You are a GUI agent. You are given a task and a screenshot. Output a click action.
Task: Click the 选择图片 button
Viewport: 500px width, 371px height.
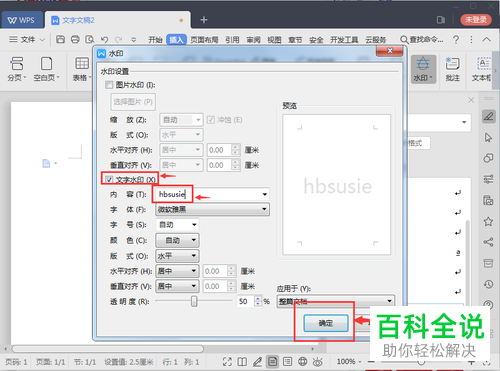(x=133, y=101)
